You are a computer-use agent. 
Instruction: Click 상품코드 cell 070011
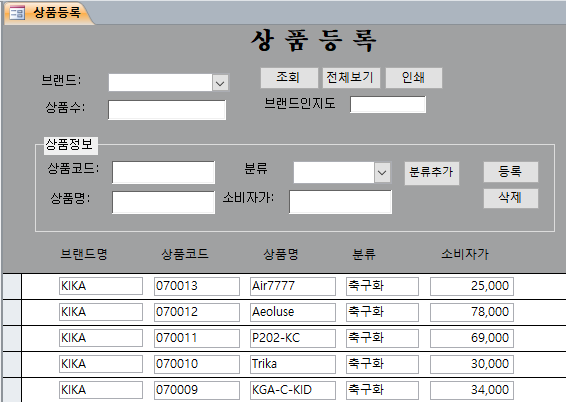pyautogui.click(x=197, y=338)
